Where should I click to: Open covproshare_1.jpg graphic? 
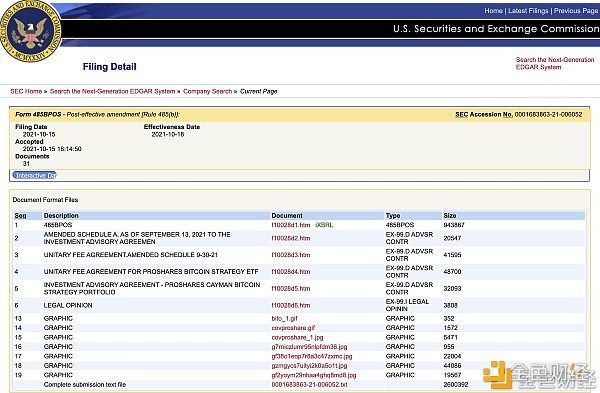[x=297, y=338]
